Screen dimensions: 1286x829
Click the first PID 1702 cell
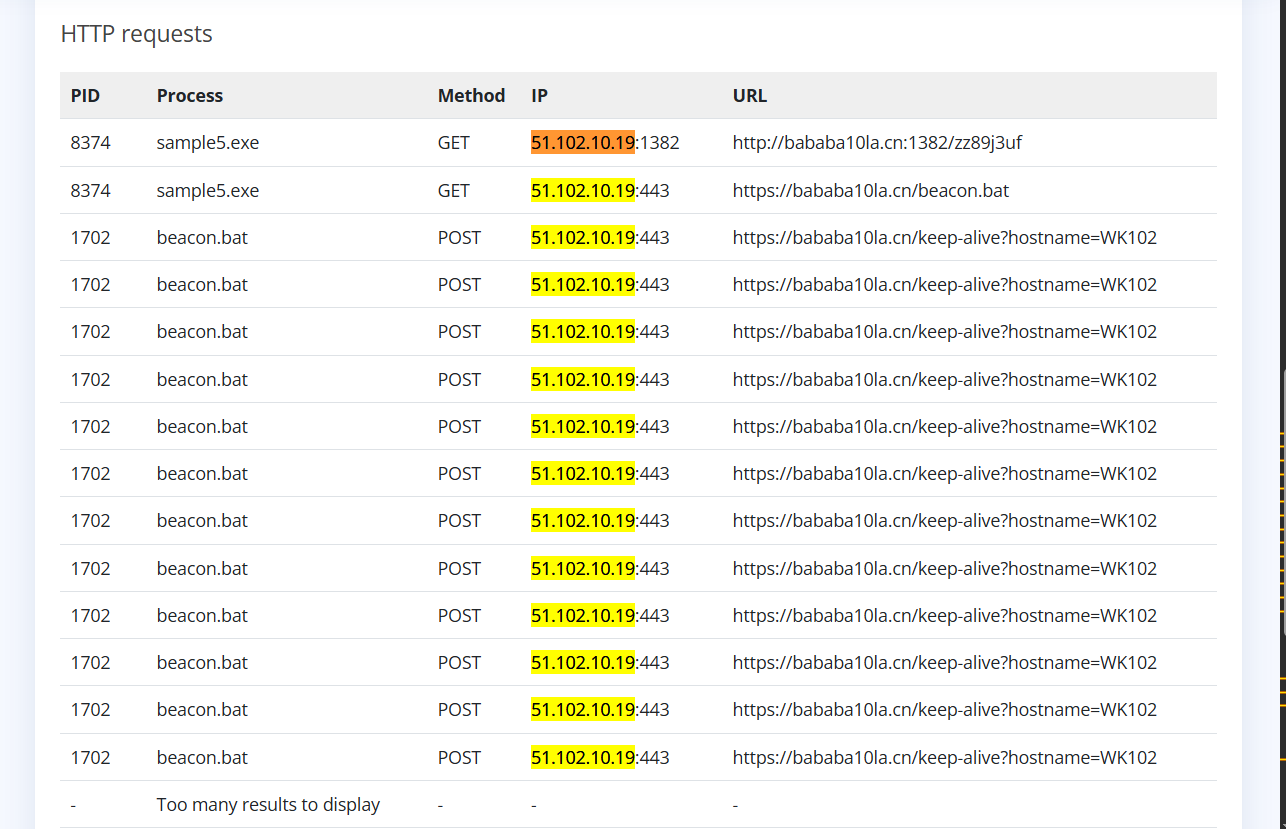[90, 238]
